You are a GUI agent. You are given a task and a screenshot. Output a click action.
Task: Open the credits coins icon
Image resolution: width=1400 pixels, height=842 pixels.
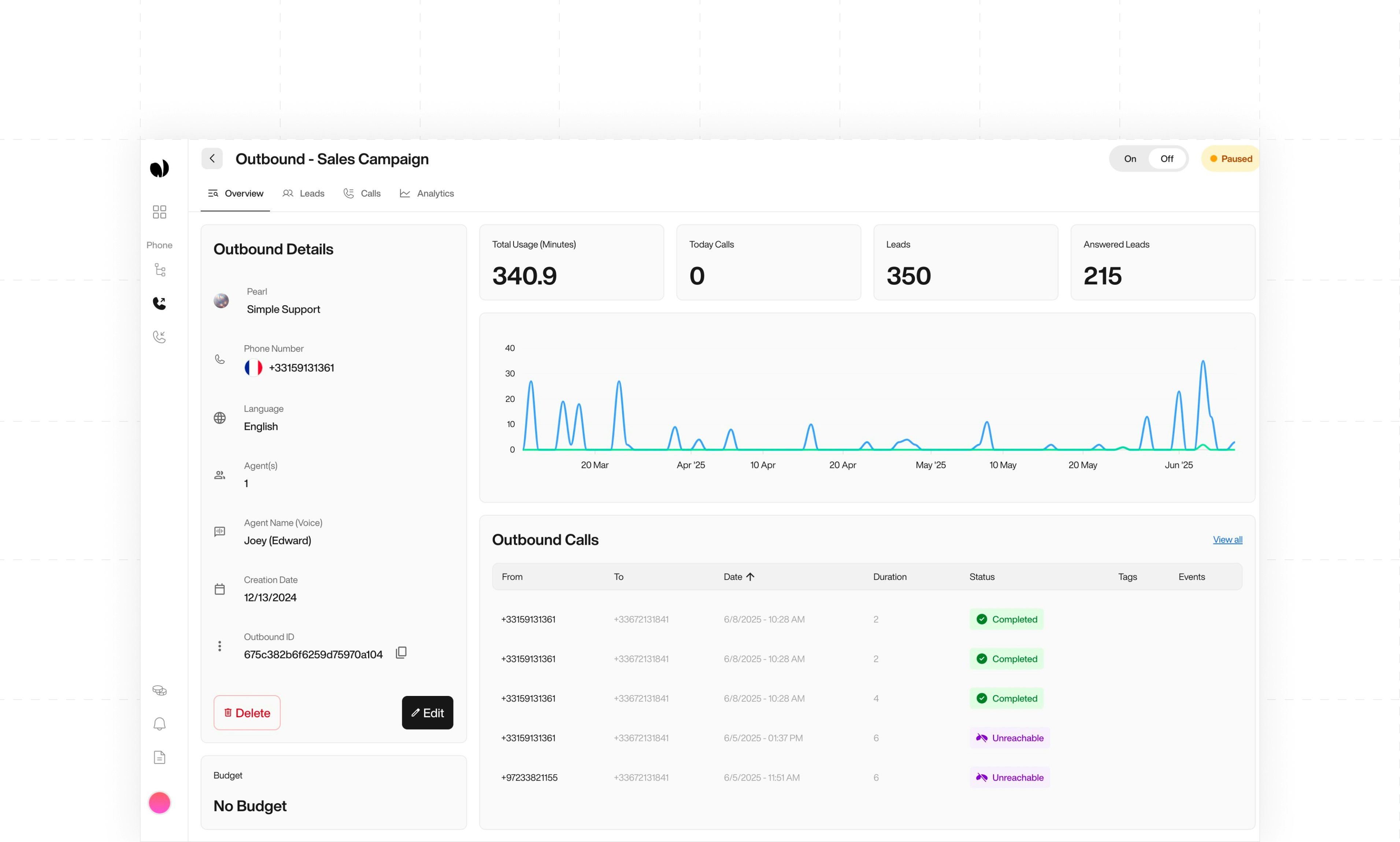click(x=160, y=690)
